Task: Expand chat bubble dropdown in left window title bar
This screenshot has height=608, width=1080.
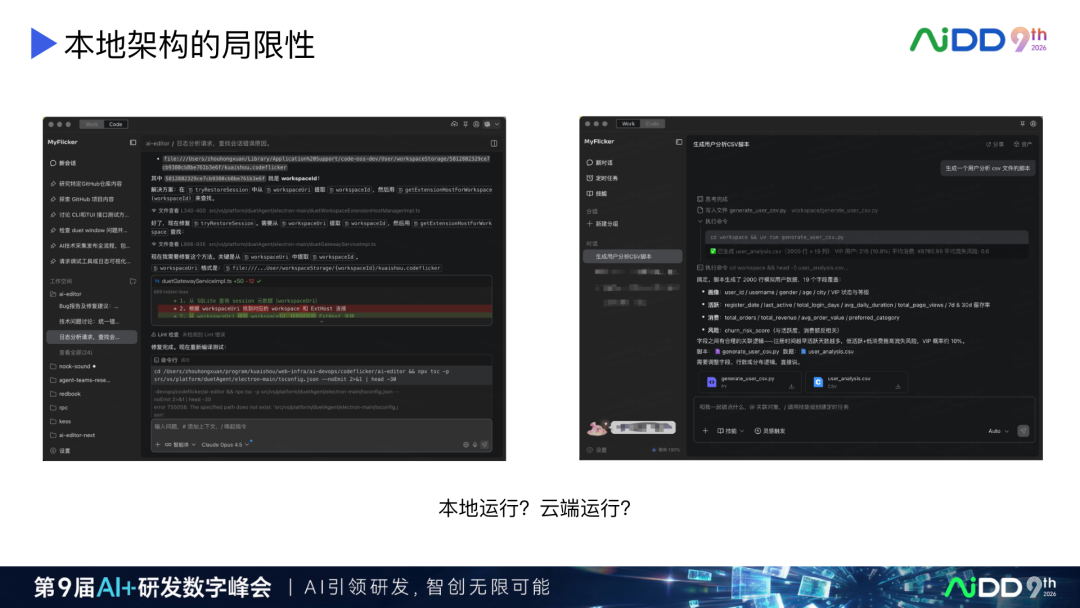Action: tap(491, 124)
